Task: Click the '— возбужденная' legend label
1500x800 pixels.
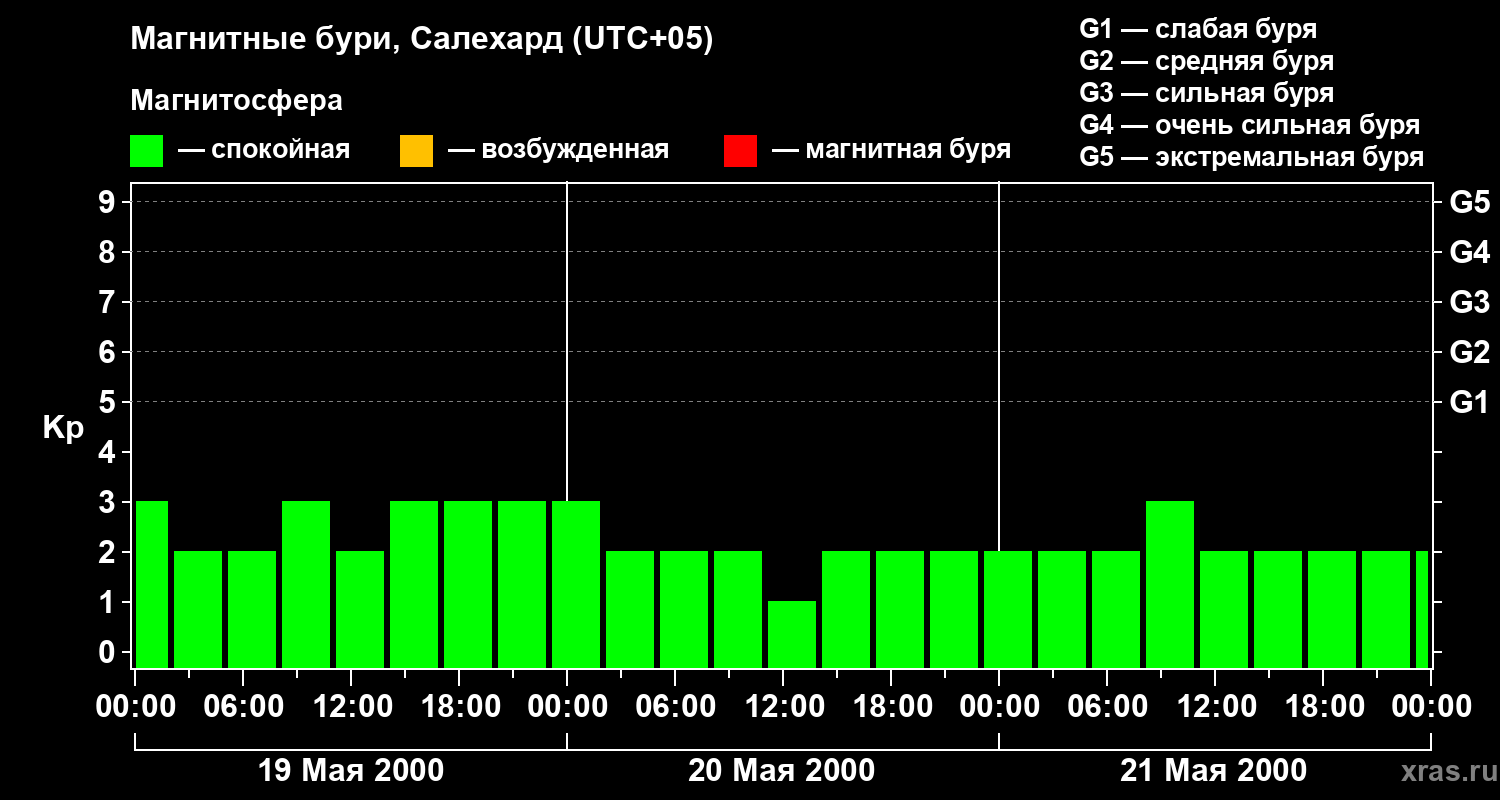Action: [x=558, y=150]
